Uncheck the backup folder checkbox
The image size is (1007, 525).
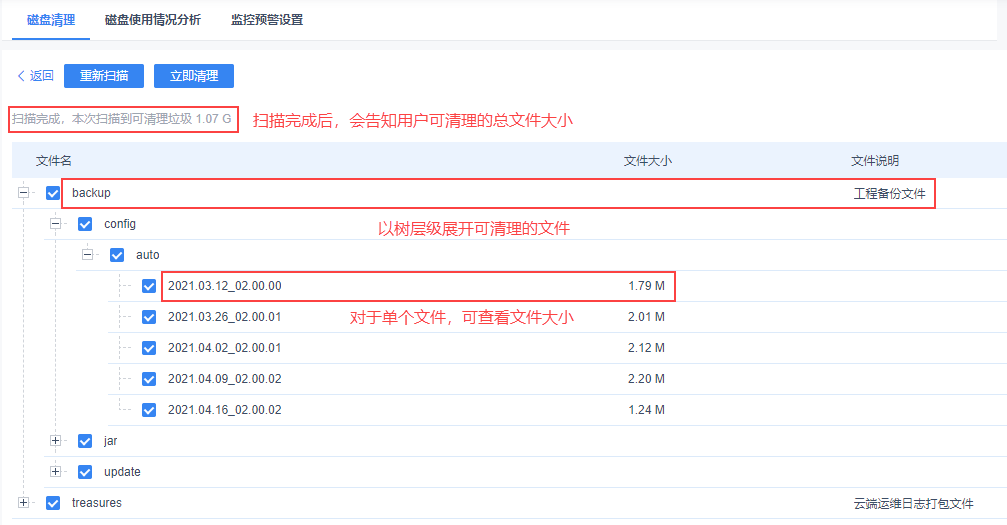pyautogui.click(x=53, y=193)
